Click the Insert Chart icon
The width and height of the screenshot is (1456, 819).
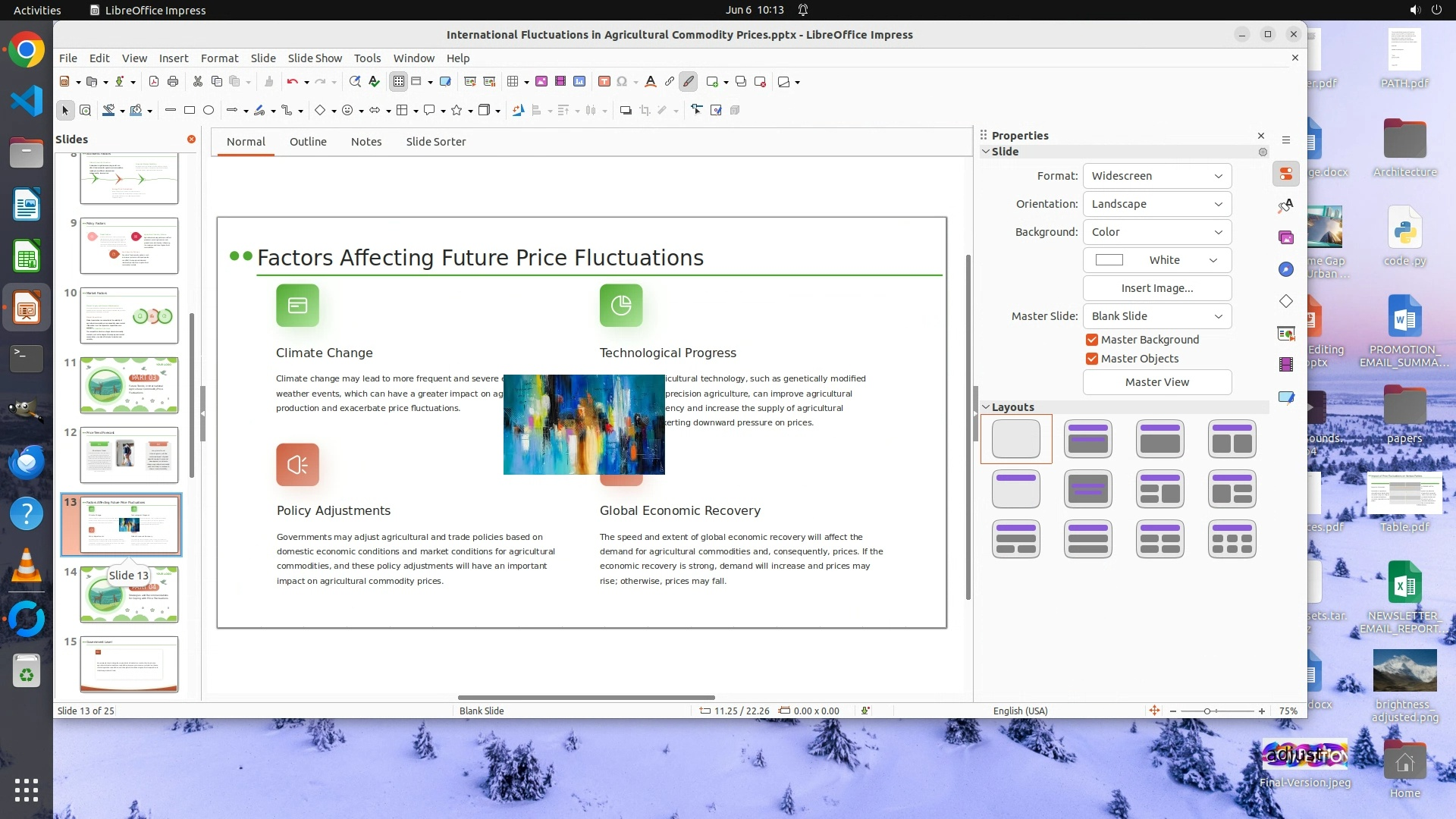pos(580,81)
